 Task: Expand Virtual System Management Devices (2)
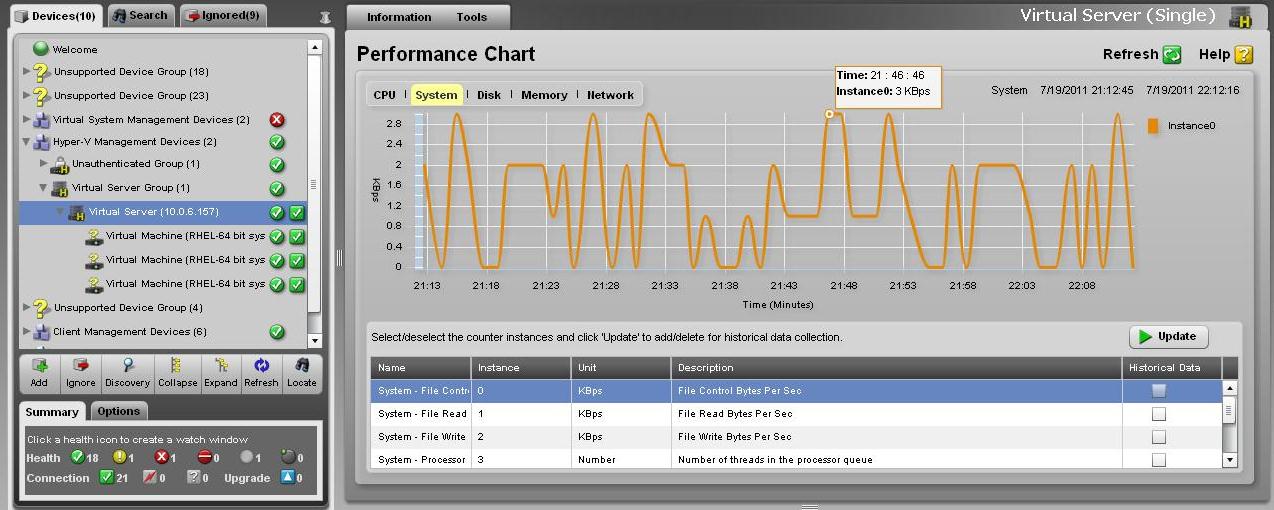(x=27, y=120)
